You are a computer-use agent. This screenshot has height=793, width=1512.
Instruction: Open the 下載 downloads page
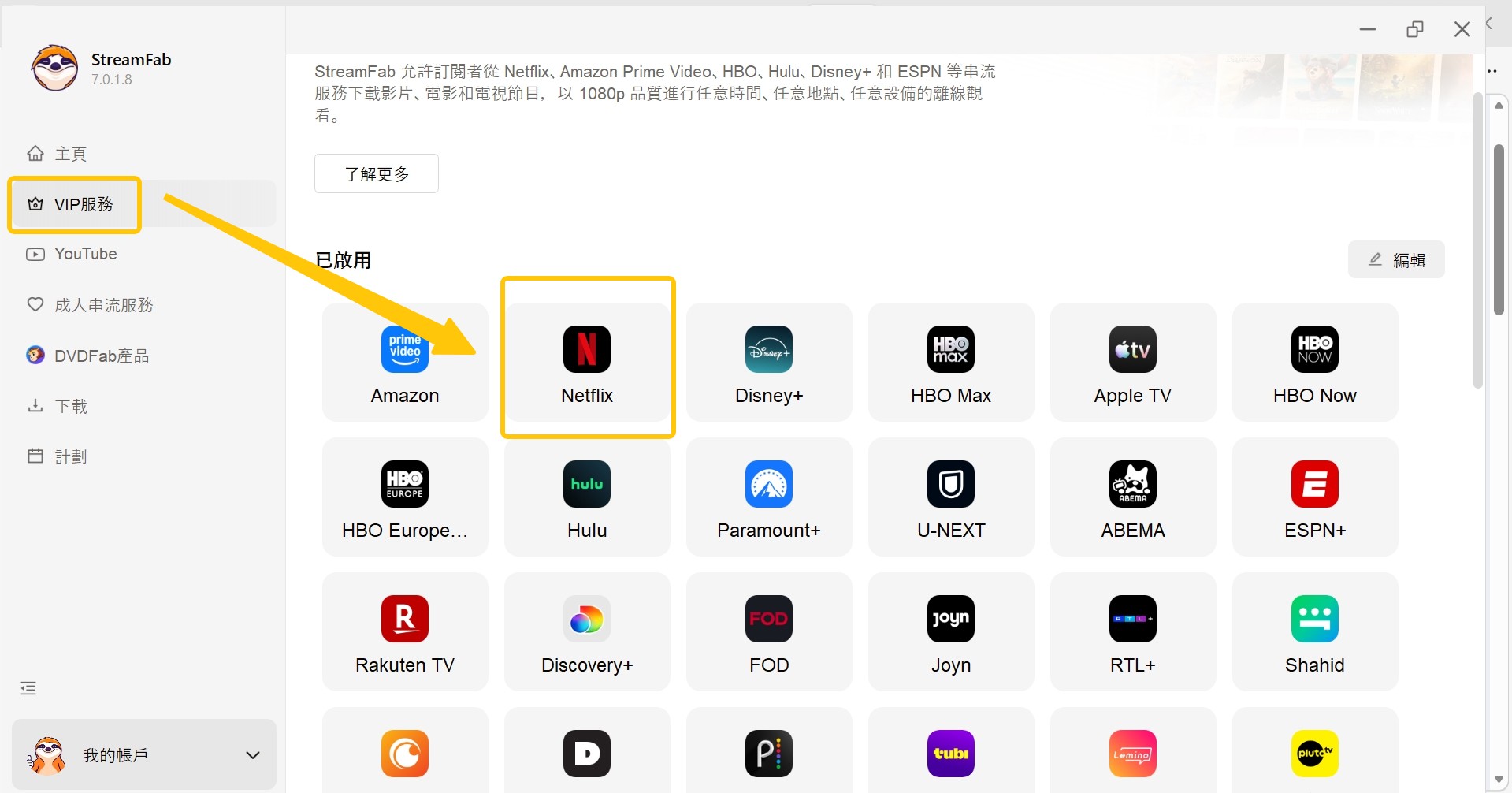pos(70,405)
